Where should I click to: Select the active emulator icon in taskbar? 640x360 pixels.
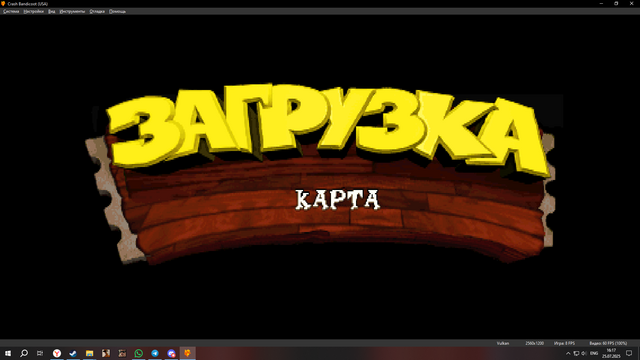click(x=187, y=353)
